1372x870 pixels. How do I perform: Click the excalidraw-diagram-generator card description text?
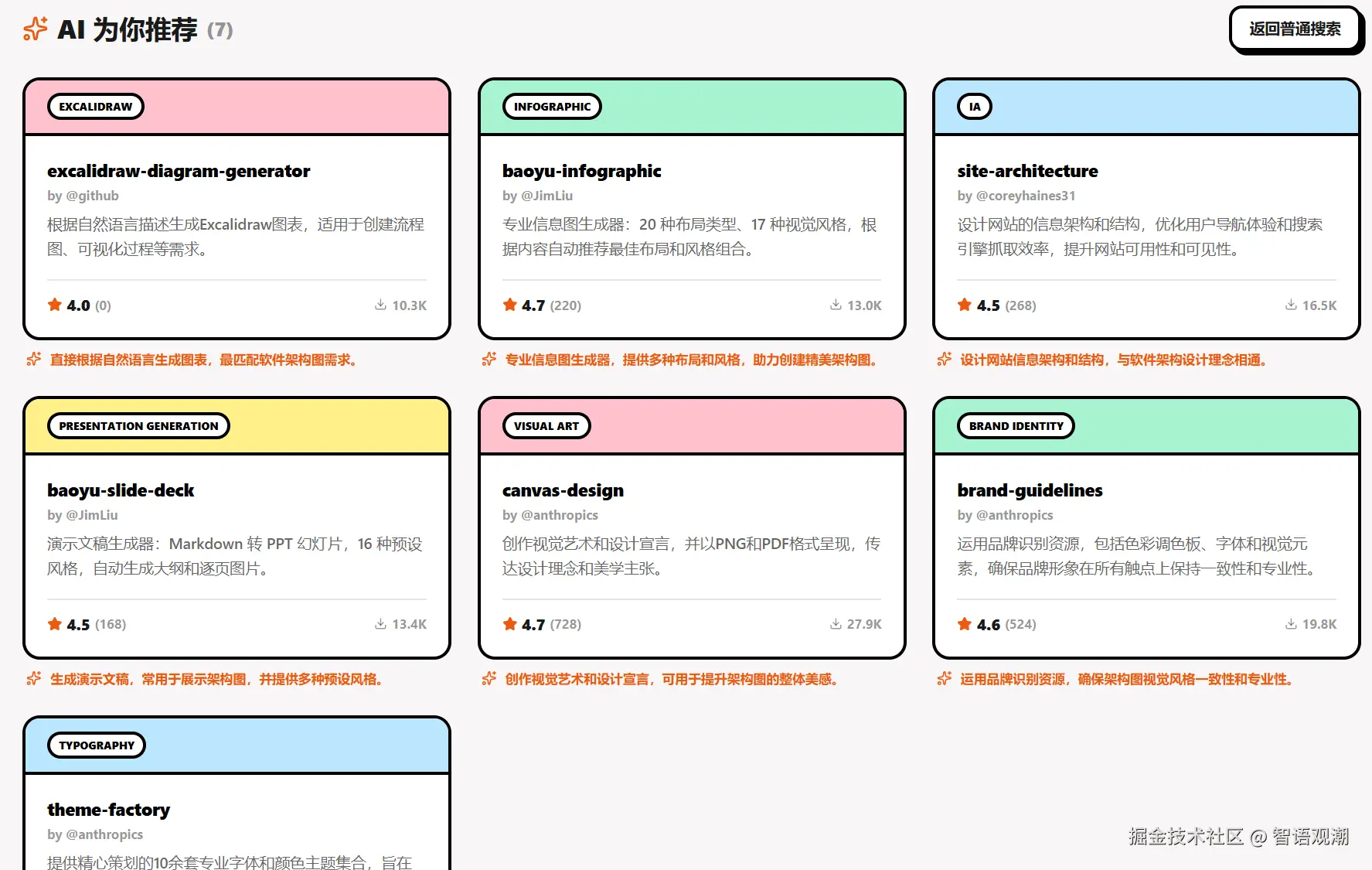tap(236, 237)
